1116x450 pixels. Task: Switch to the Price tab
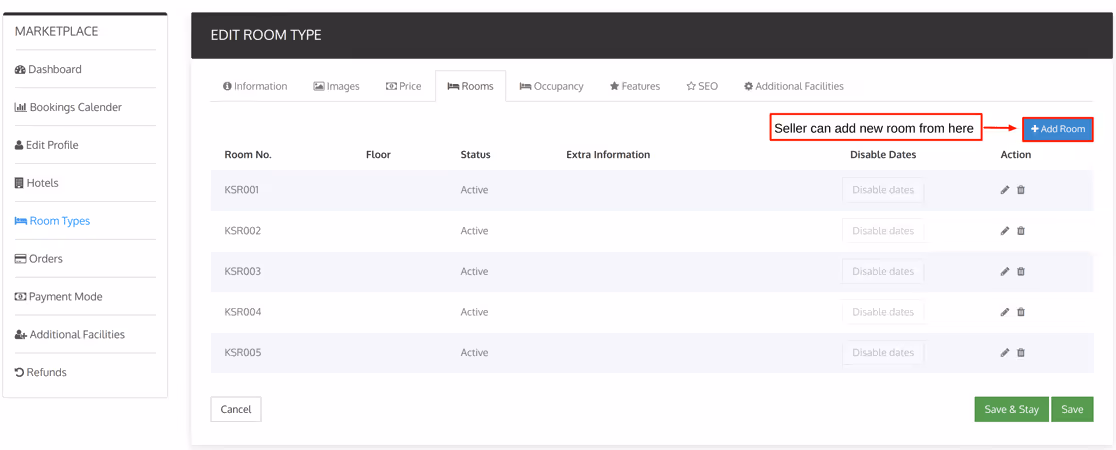404,86
